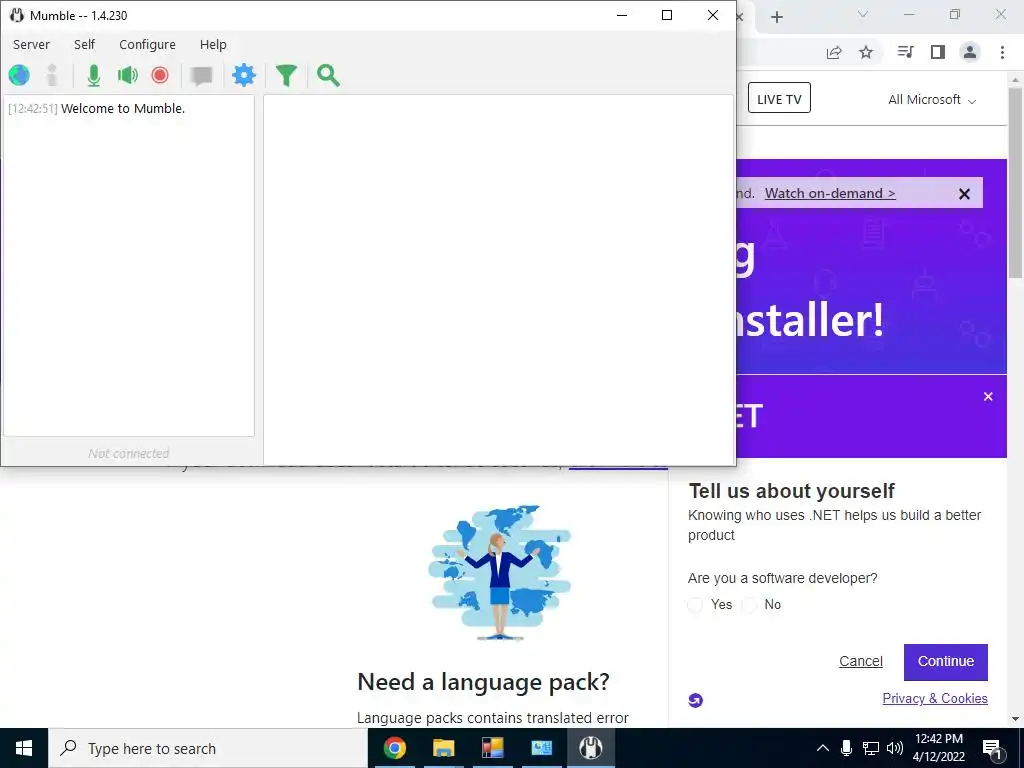Click the tray microphone icon

pos(846,748)
